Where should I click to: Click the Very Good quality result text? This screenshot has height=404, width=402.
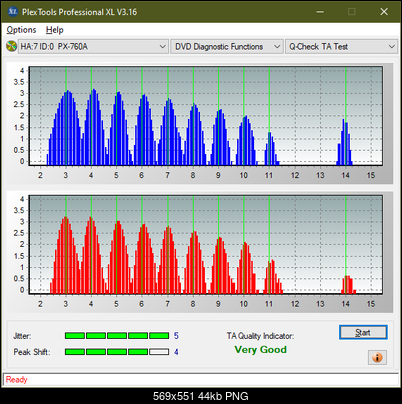tap(260, 350)
